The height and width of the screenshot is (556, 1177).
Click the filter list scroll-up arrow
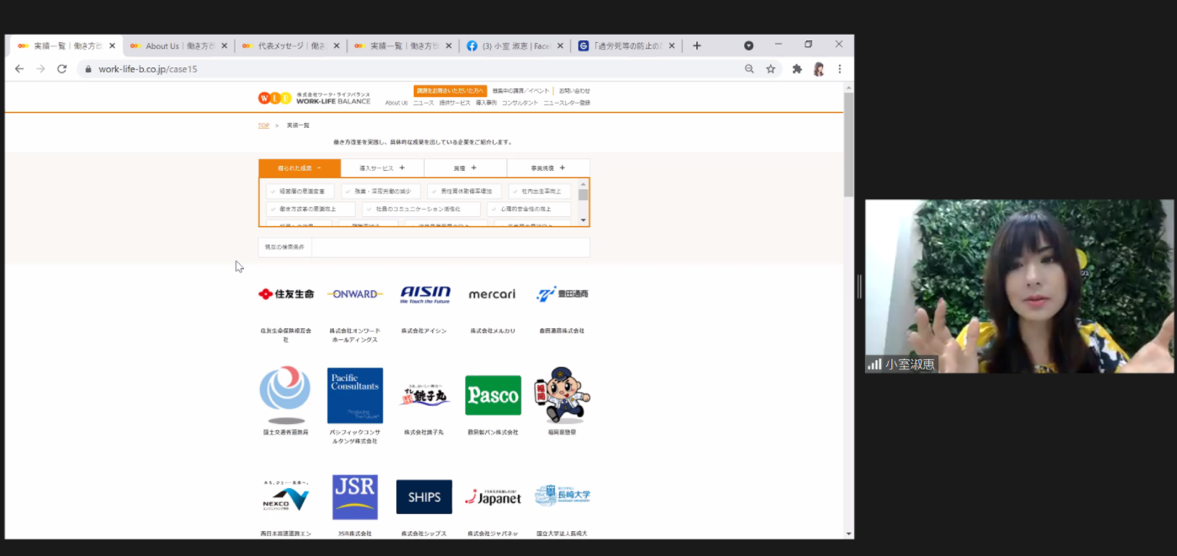click(x=583, y=184)
